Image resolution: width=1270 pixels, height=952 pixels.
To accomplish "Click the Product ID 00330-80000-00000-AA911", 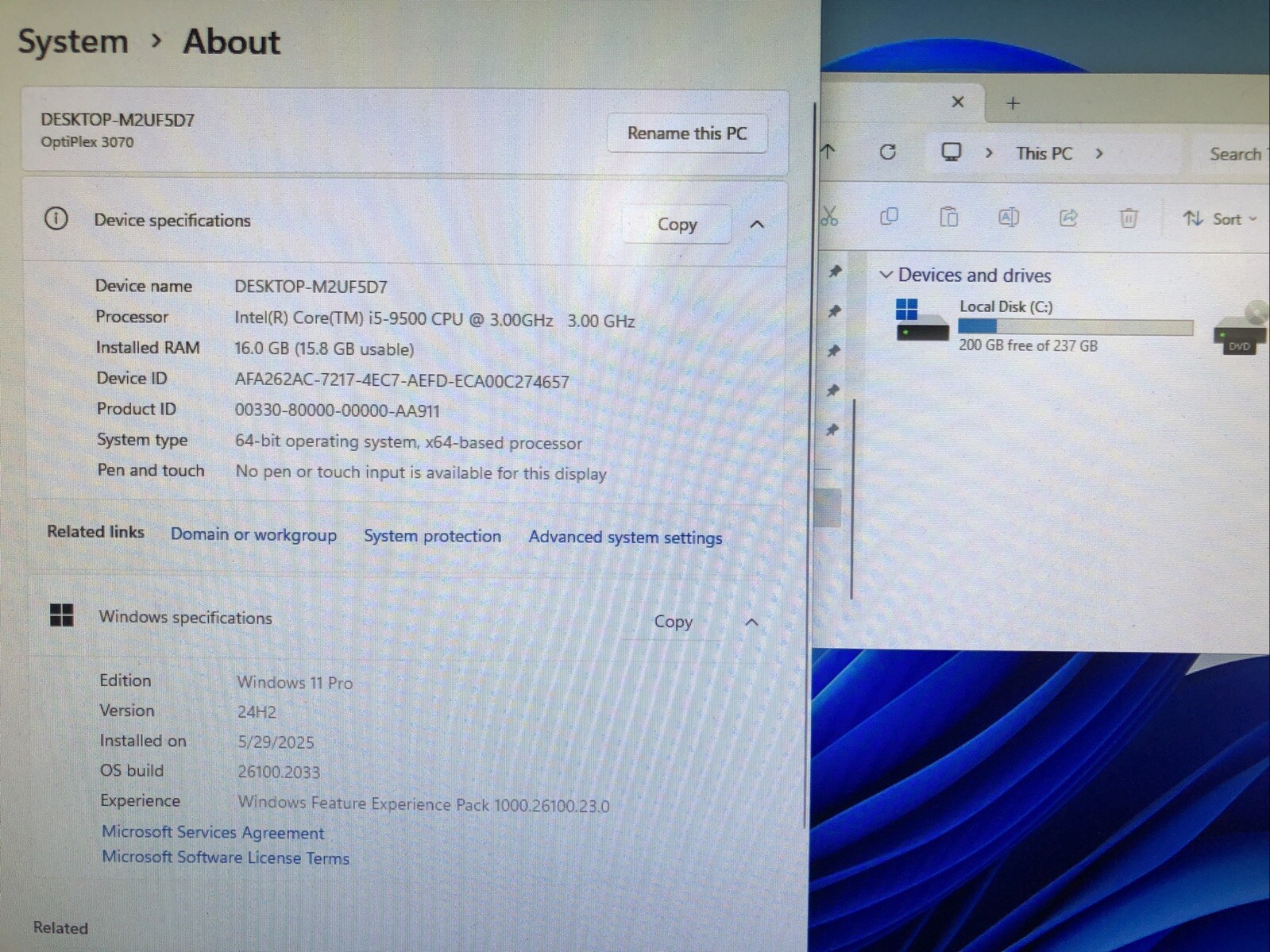I will 337,410.
